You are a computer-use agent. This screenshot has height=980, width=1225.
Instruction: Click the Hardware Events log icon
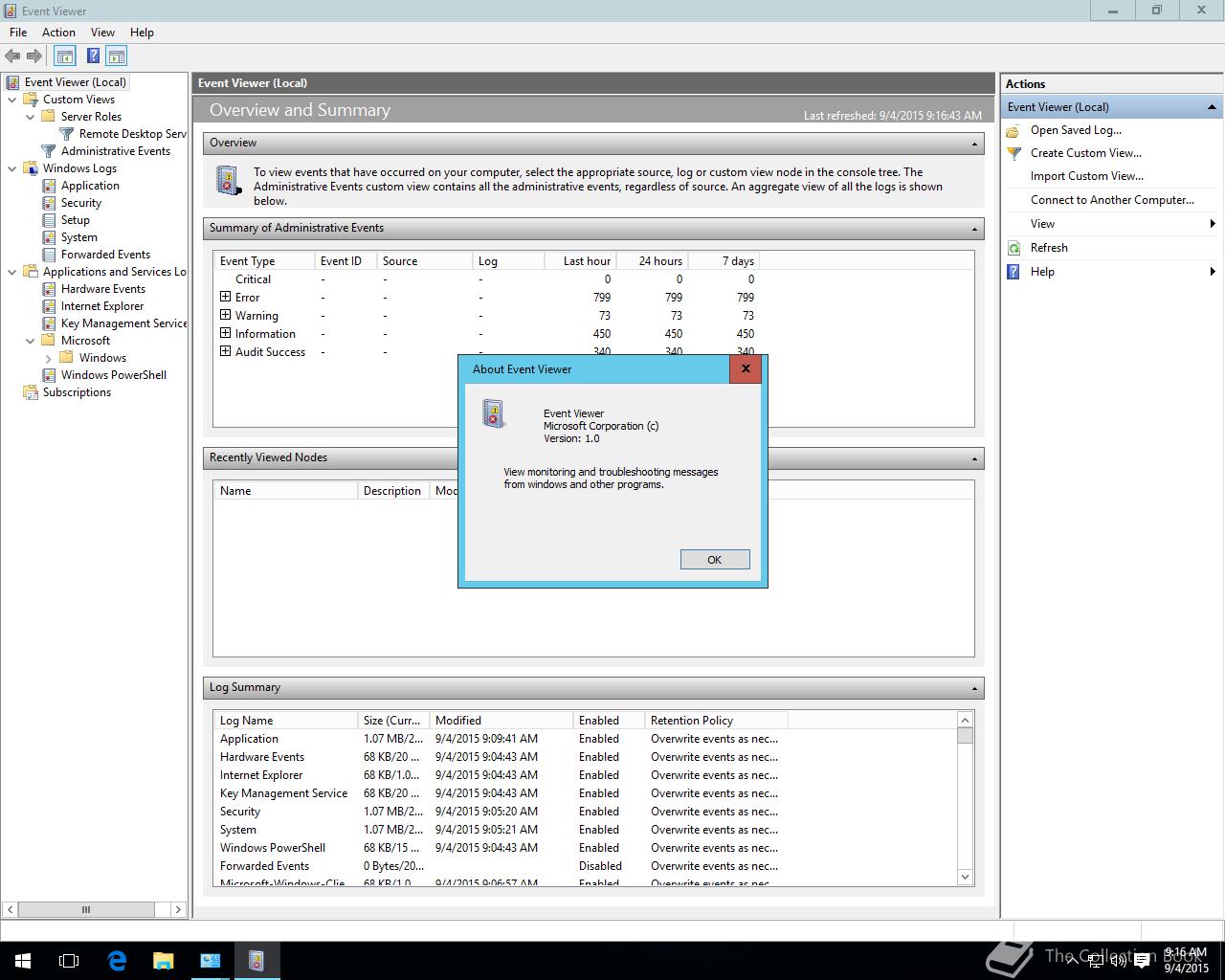click(x=49, y=289)
